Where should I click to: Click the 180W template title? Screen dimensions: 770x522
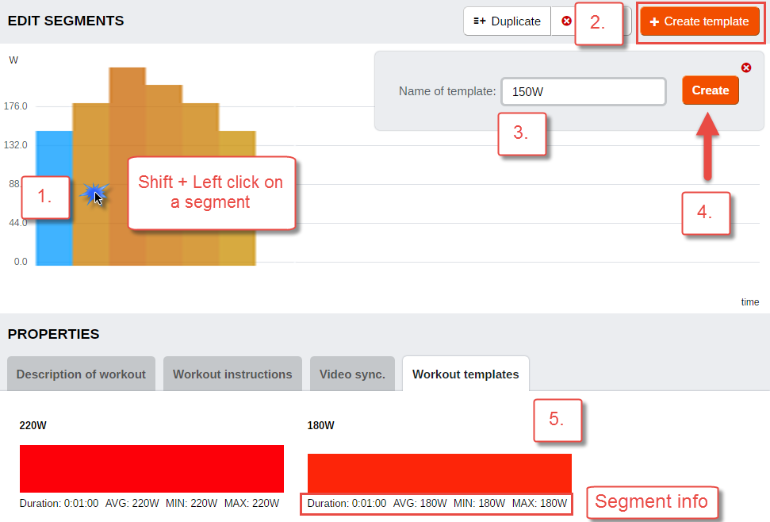(x=321, y=425)
